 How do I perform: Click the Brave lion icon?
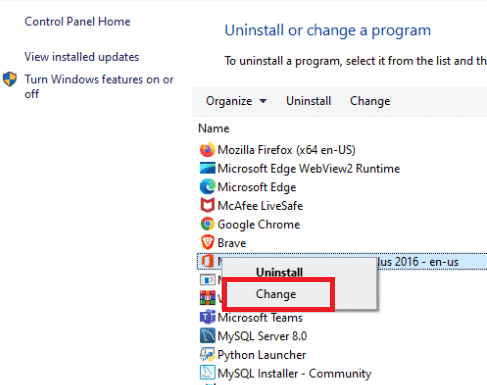[207, 242]
